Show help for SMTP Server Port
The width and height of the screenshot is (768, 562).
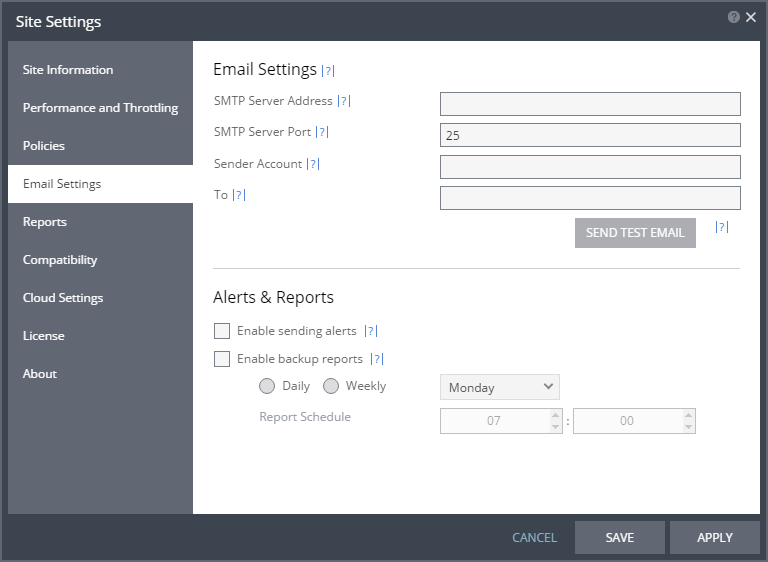(x=322, y=132)
